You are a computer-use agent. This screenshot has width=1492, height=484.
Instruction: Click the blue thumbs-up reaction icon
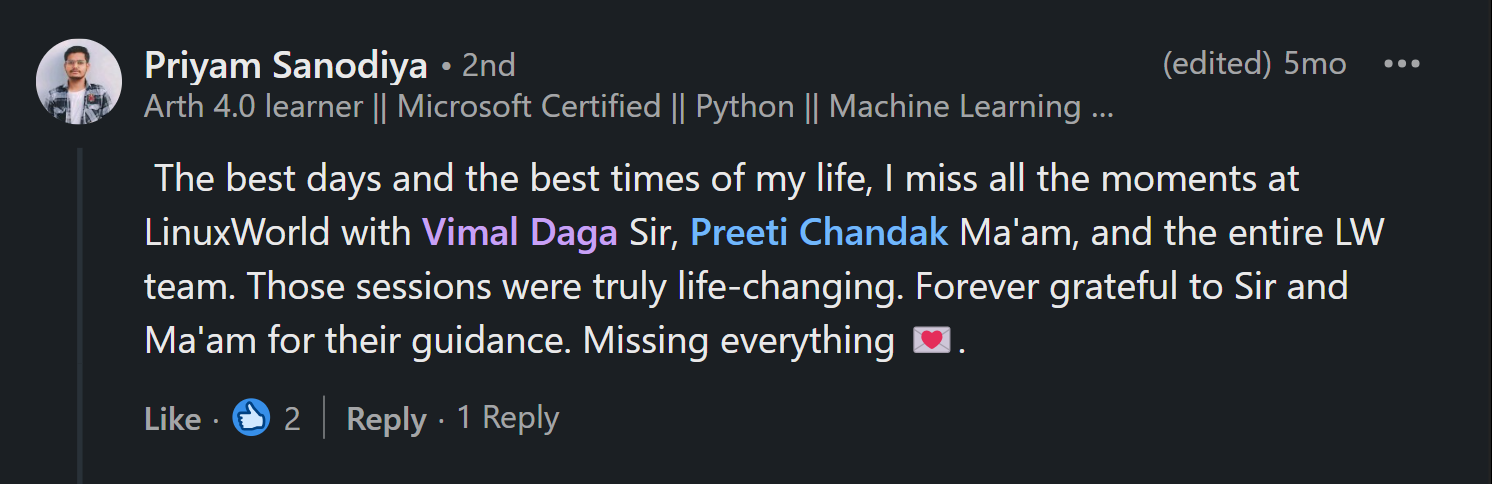pyautogui.click(x=251, y=418)
